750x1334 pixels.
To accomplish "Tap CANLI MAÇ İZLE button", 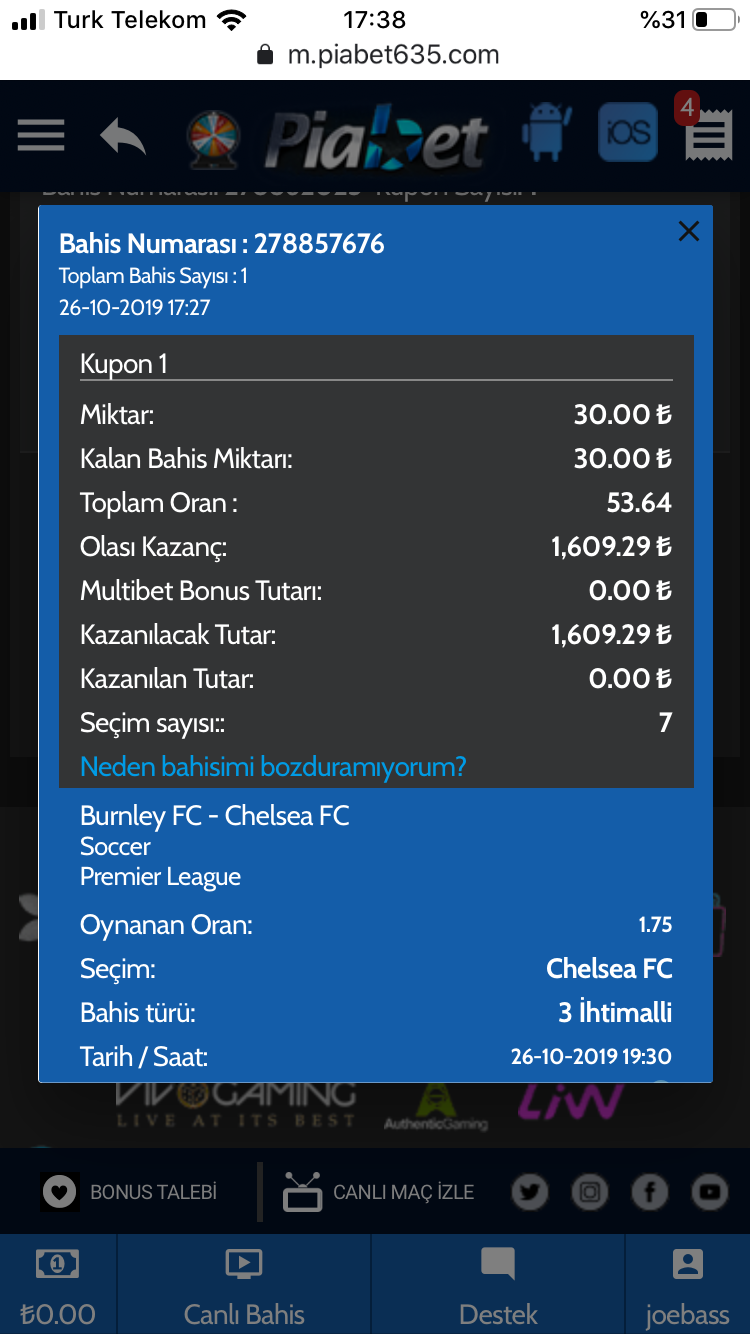I will [378, 1192].
